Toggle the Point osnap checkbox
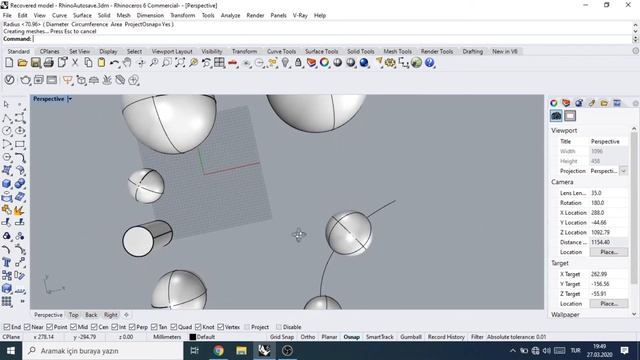640x360 pixels. tap(50, 327)
